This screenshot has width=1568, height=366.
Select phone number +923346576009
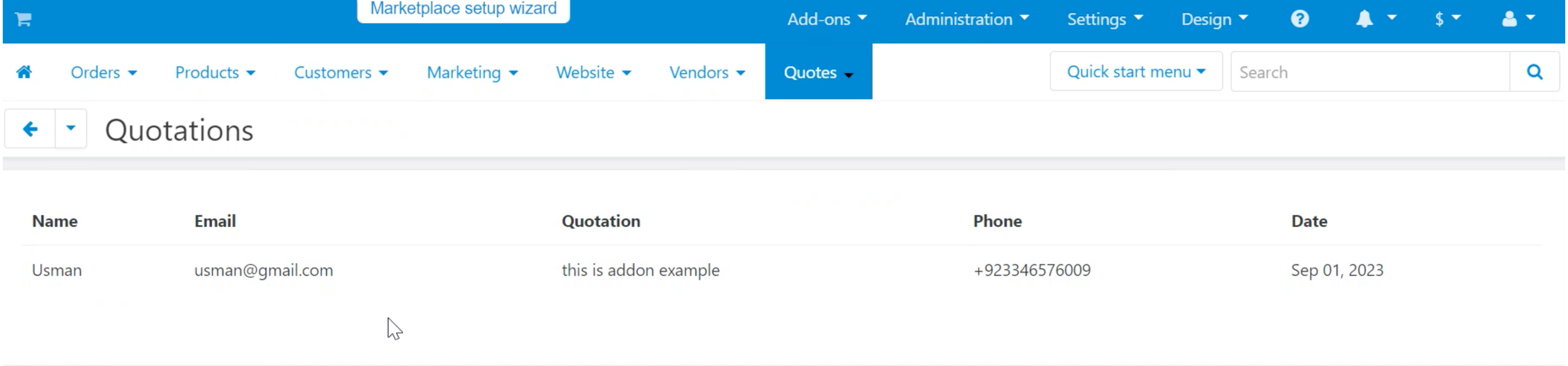click(x=1032, y=270)
